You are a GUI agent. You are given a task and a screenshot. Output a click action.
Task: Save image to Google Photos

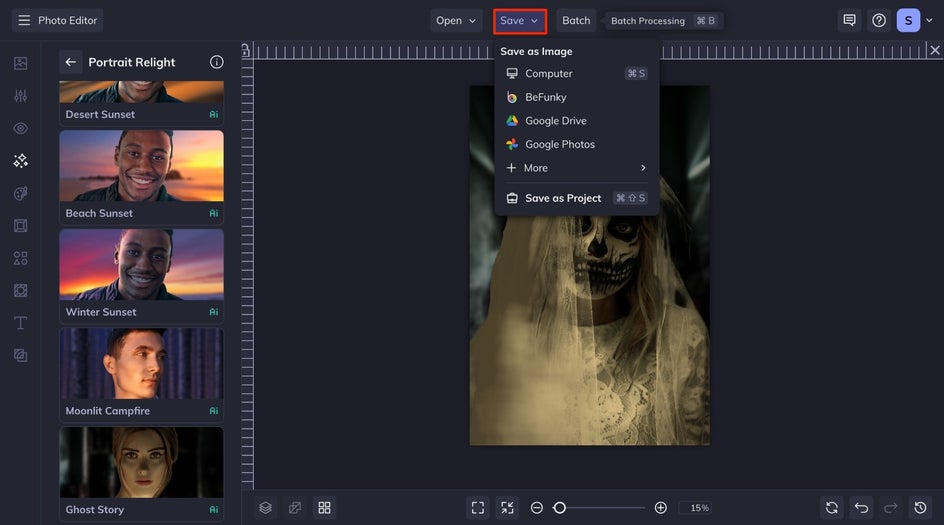pyautogui.click(x=577, y=144)
